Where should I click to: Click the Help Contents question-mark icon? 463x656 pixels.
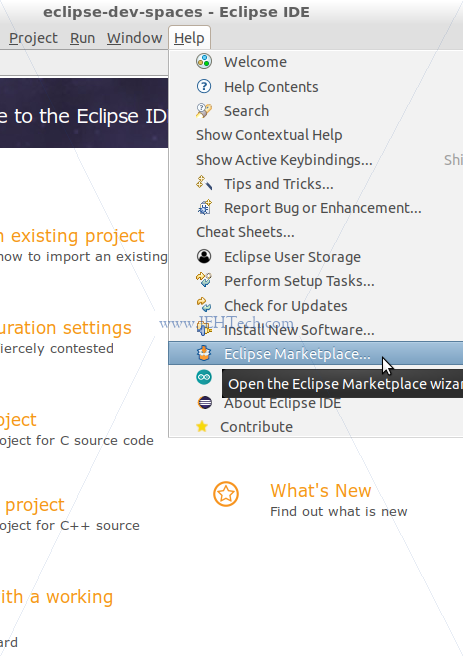point(204,87)
